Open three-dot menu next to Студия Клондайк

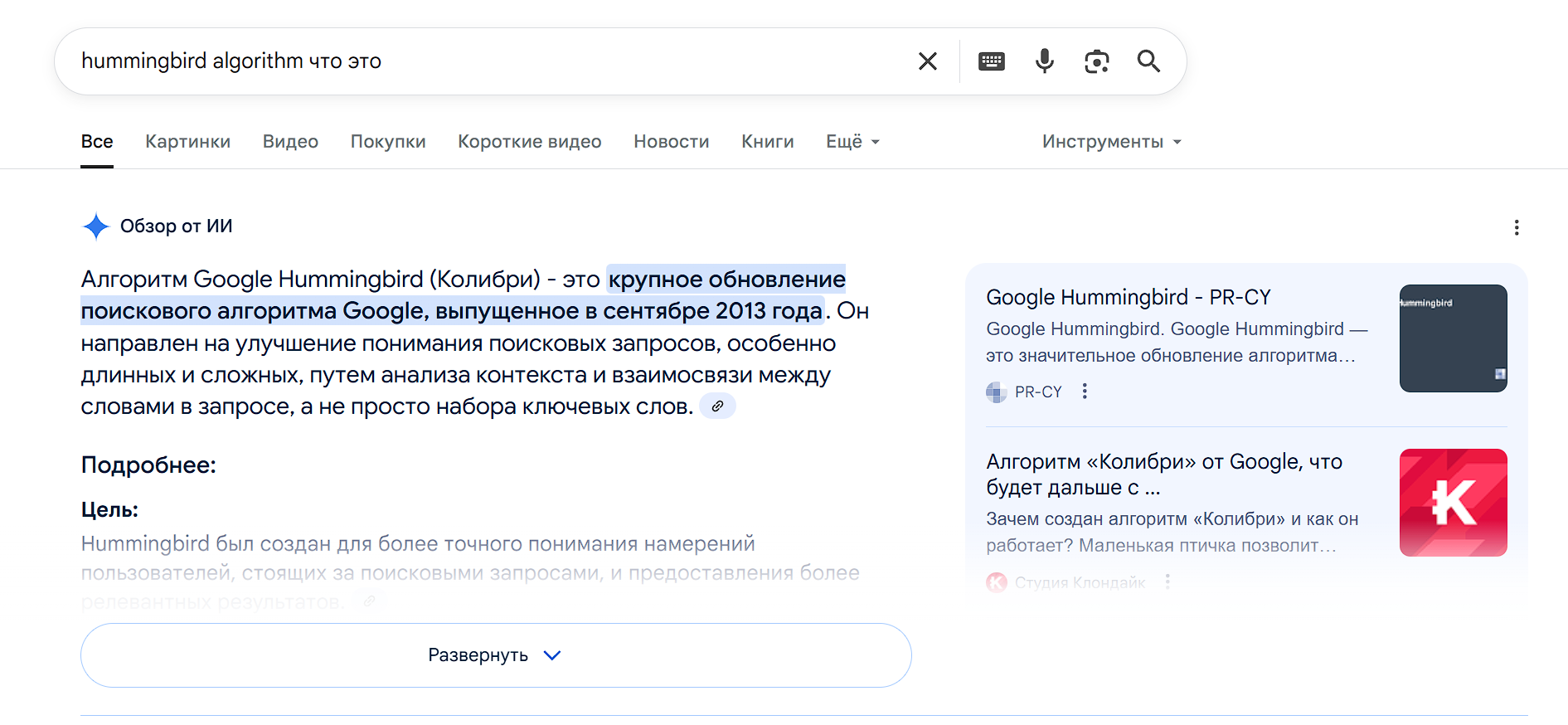point(1168,582)
